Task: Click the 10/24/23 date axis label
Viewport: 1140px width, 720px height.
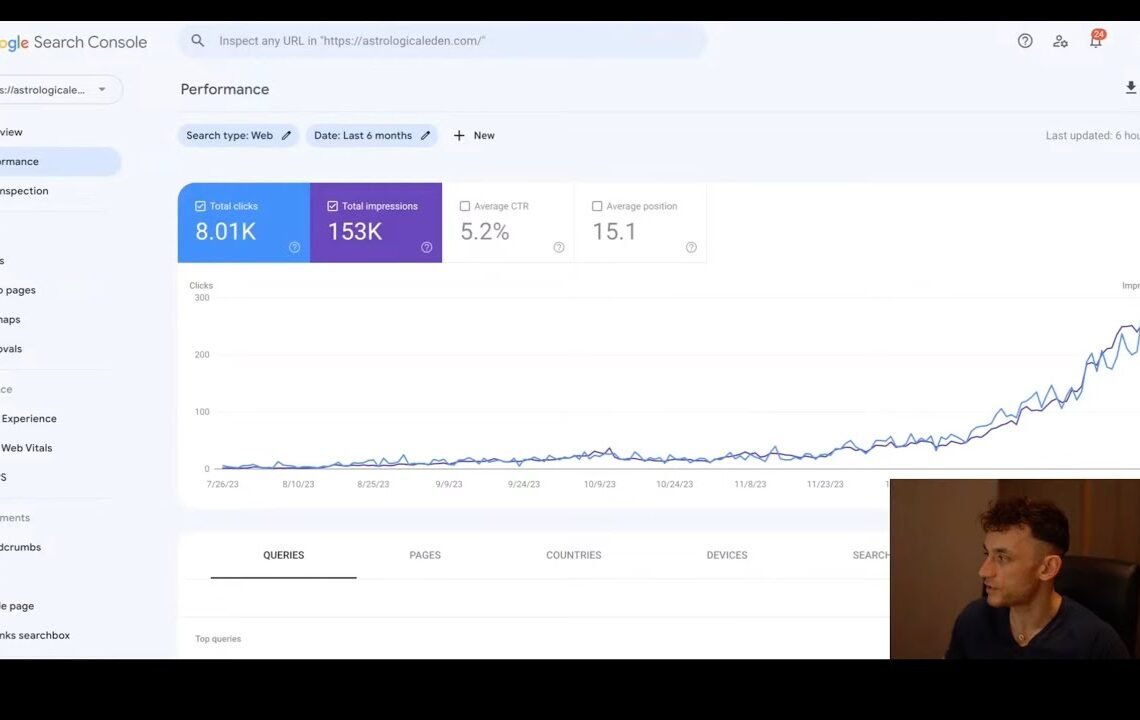Action: (x=675, y=484)
